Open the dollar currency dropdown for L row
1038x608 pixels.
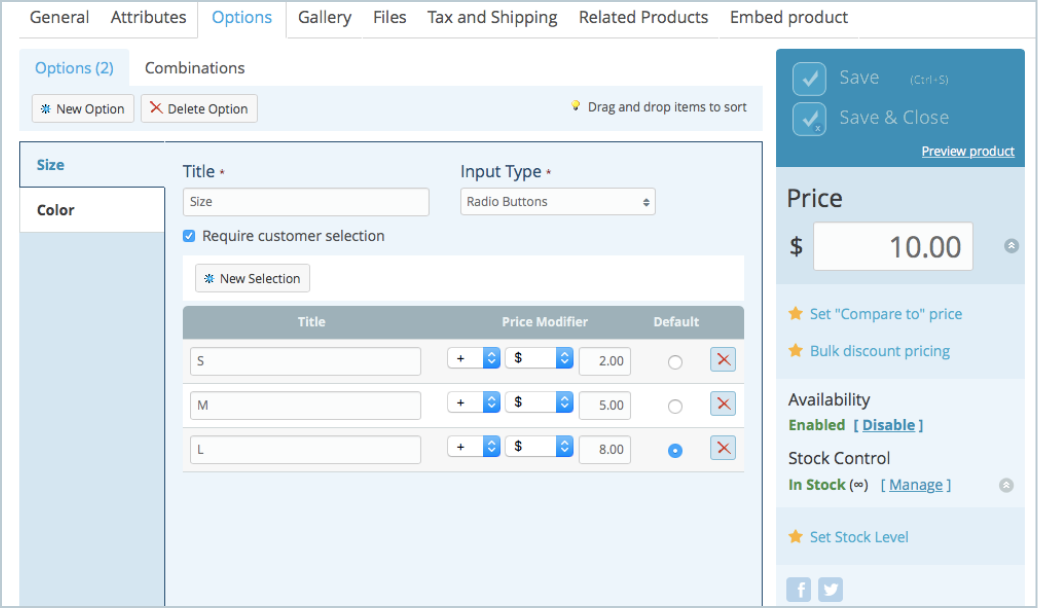[x=540, y=446]
